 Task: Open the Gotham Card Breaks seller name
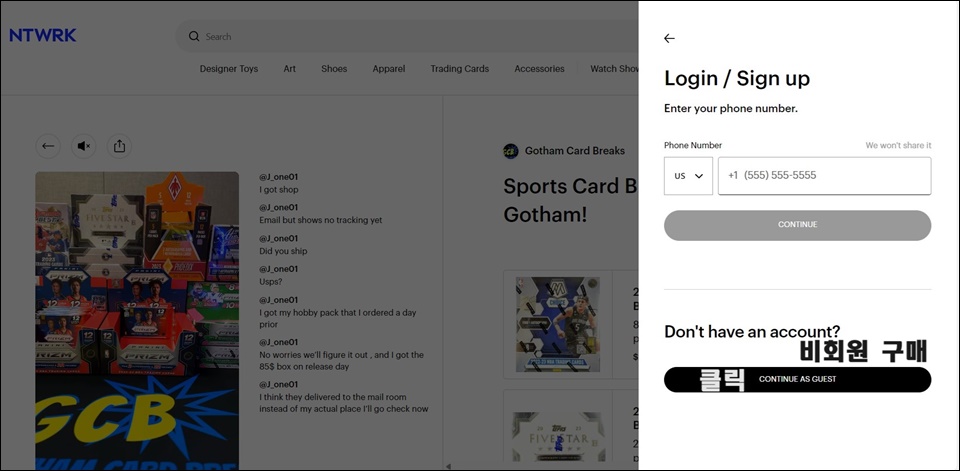[575, 151]
